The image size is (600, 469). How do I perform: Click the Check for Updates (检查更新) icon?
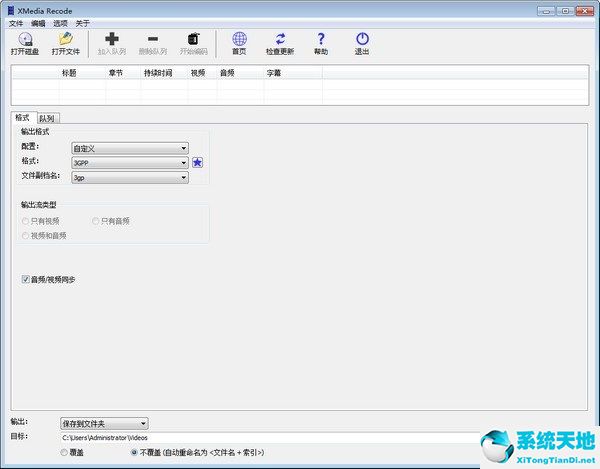click(x=280, y=39)
